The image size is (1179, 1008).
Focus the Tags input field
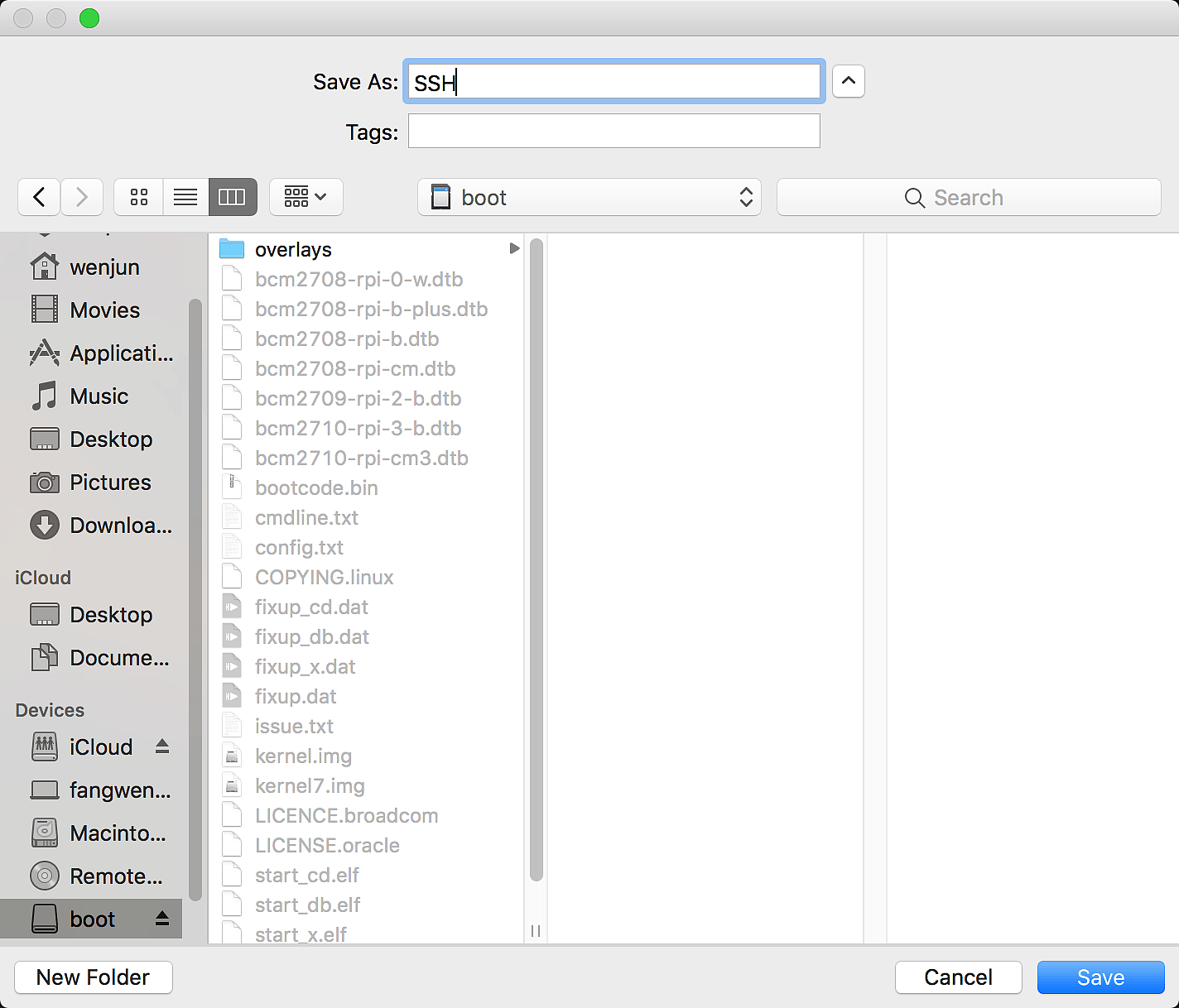point(614,131)
